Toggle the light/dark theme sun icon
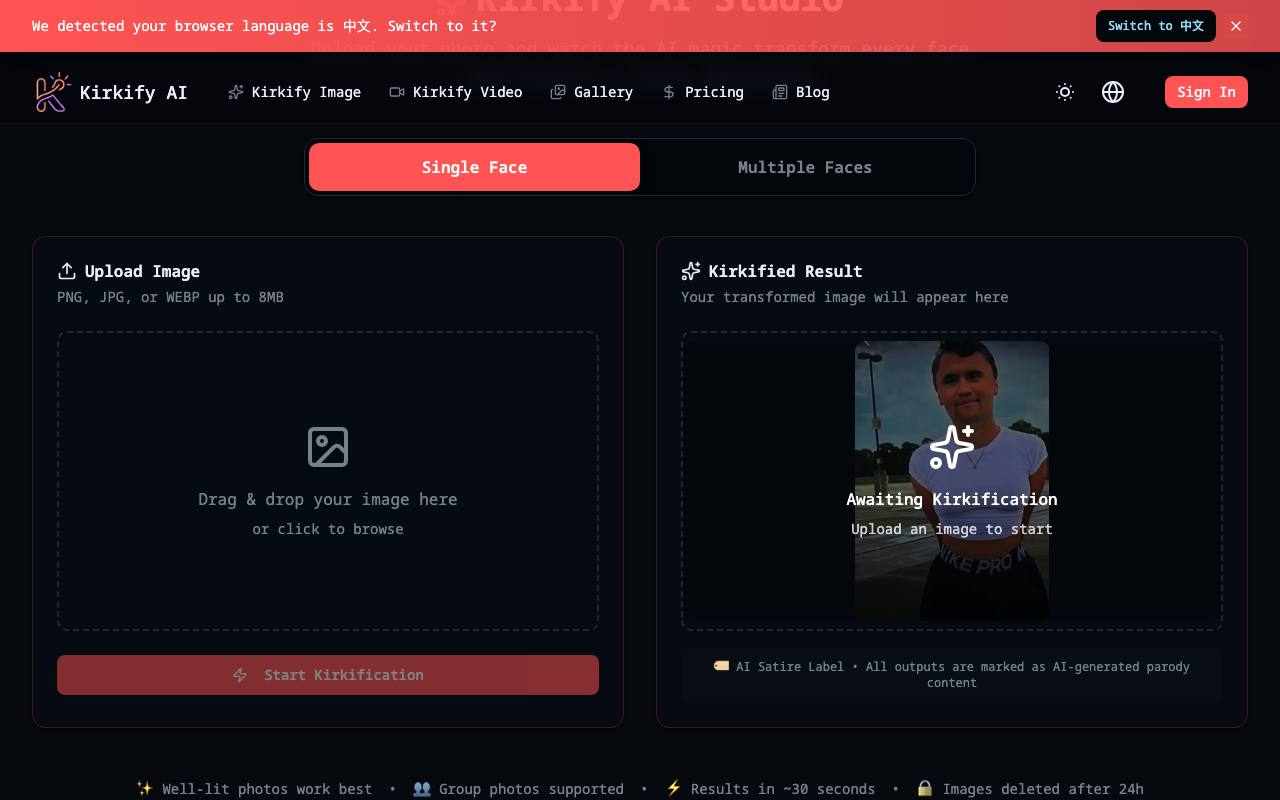The image size is (1280, 800). (x=1065, y=92)
